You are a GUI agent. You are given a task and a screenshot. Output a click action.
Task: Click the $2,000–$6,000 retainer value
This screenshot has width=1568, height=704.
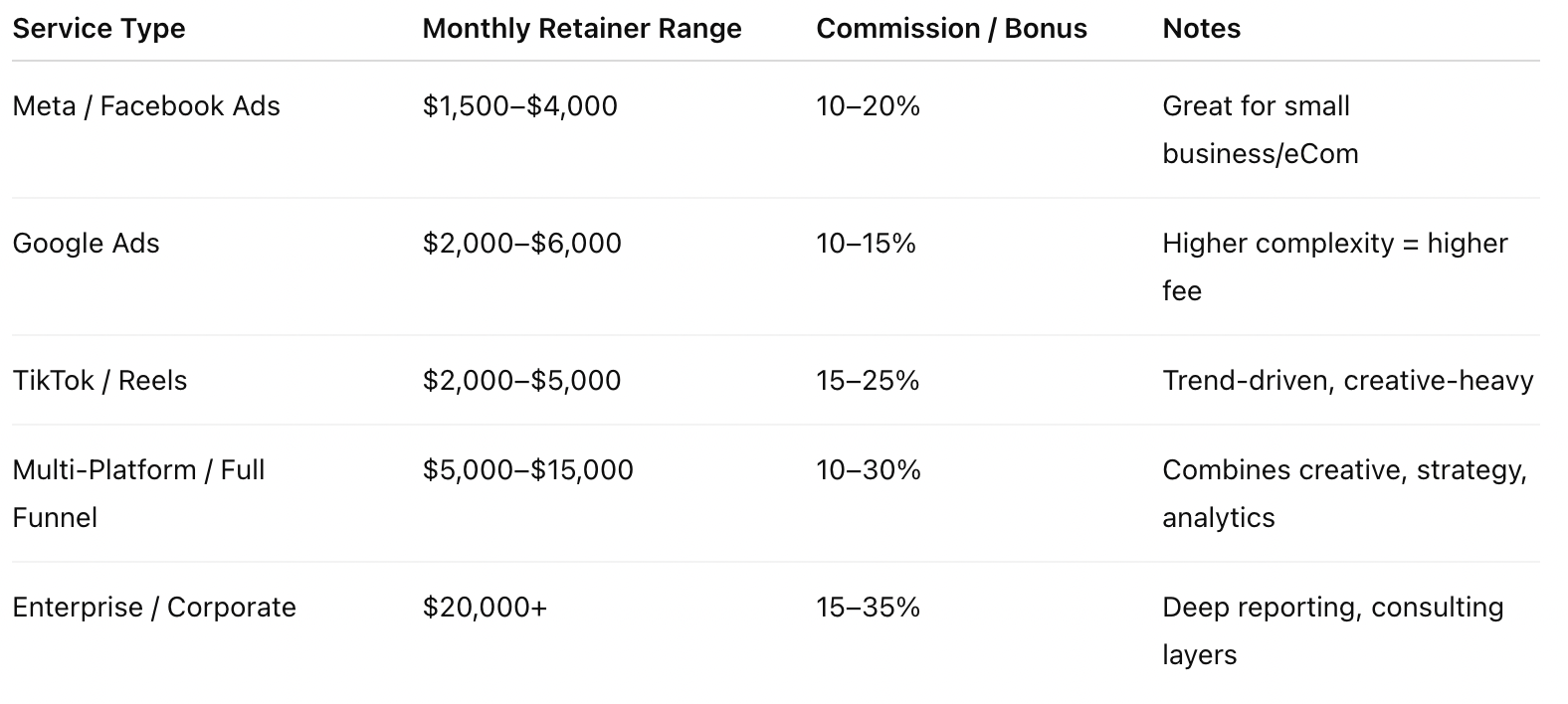click(521, 244)
